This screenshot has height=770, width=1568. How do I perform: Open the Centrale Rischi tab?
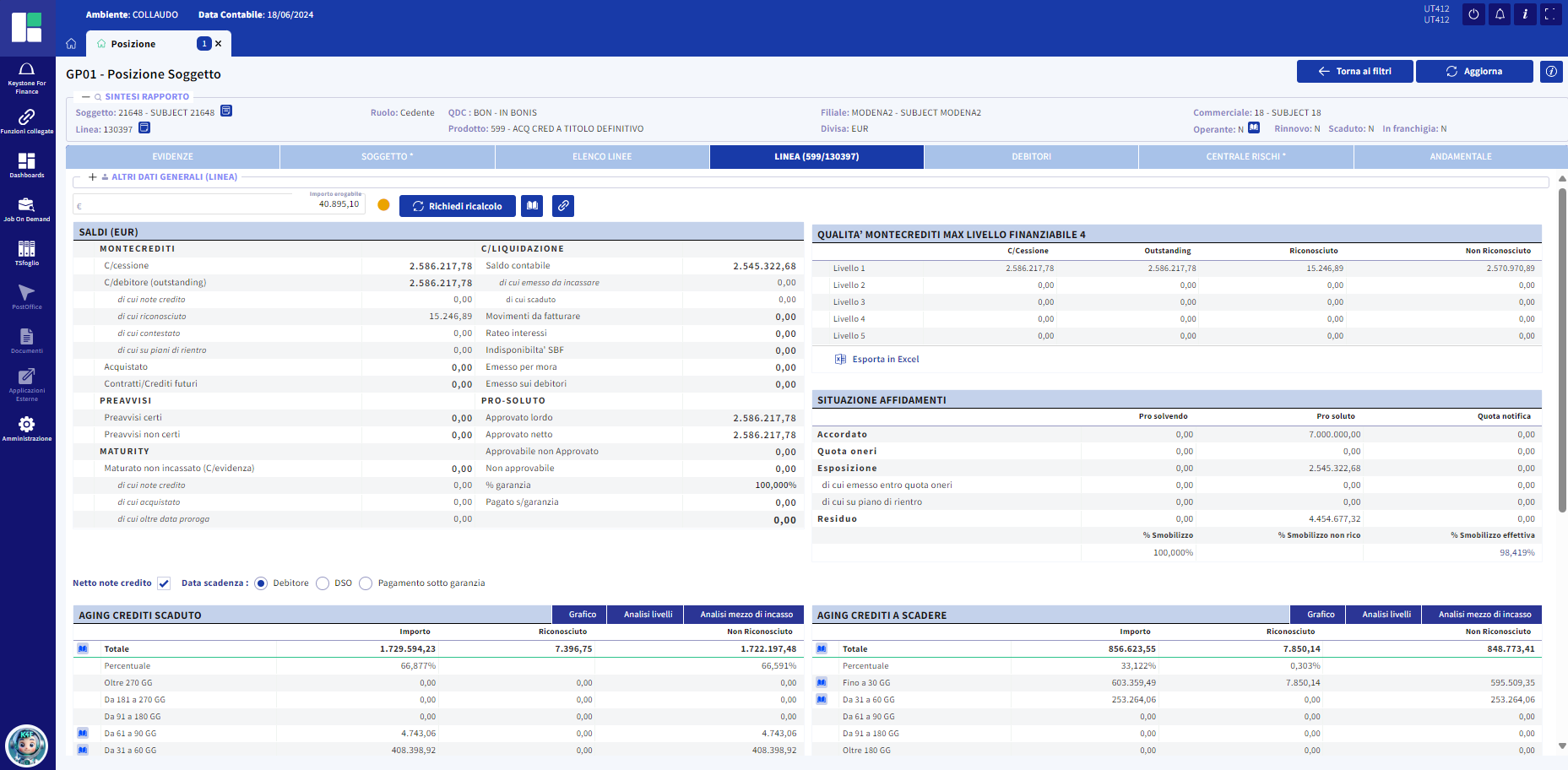[x=1245, y=157]
